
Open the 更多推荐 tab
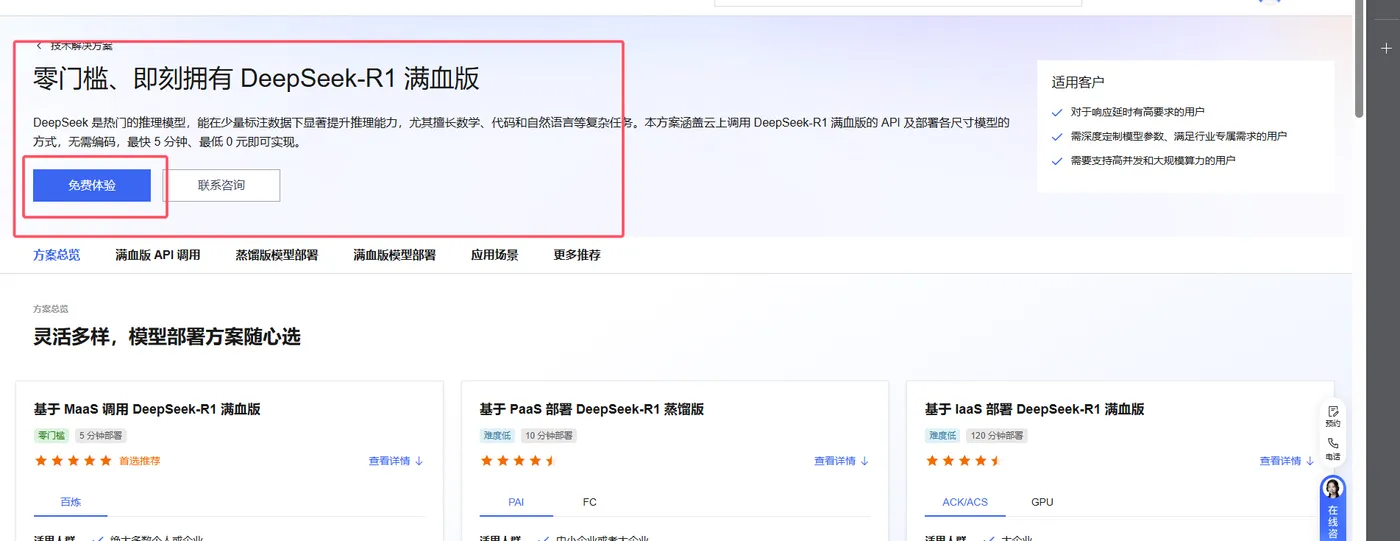pos(577,255)
